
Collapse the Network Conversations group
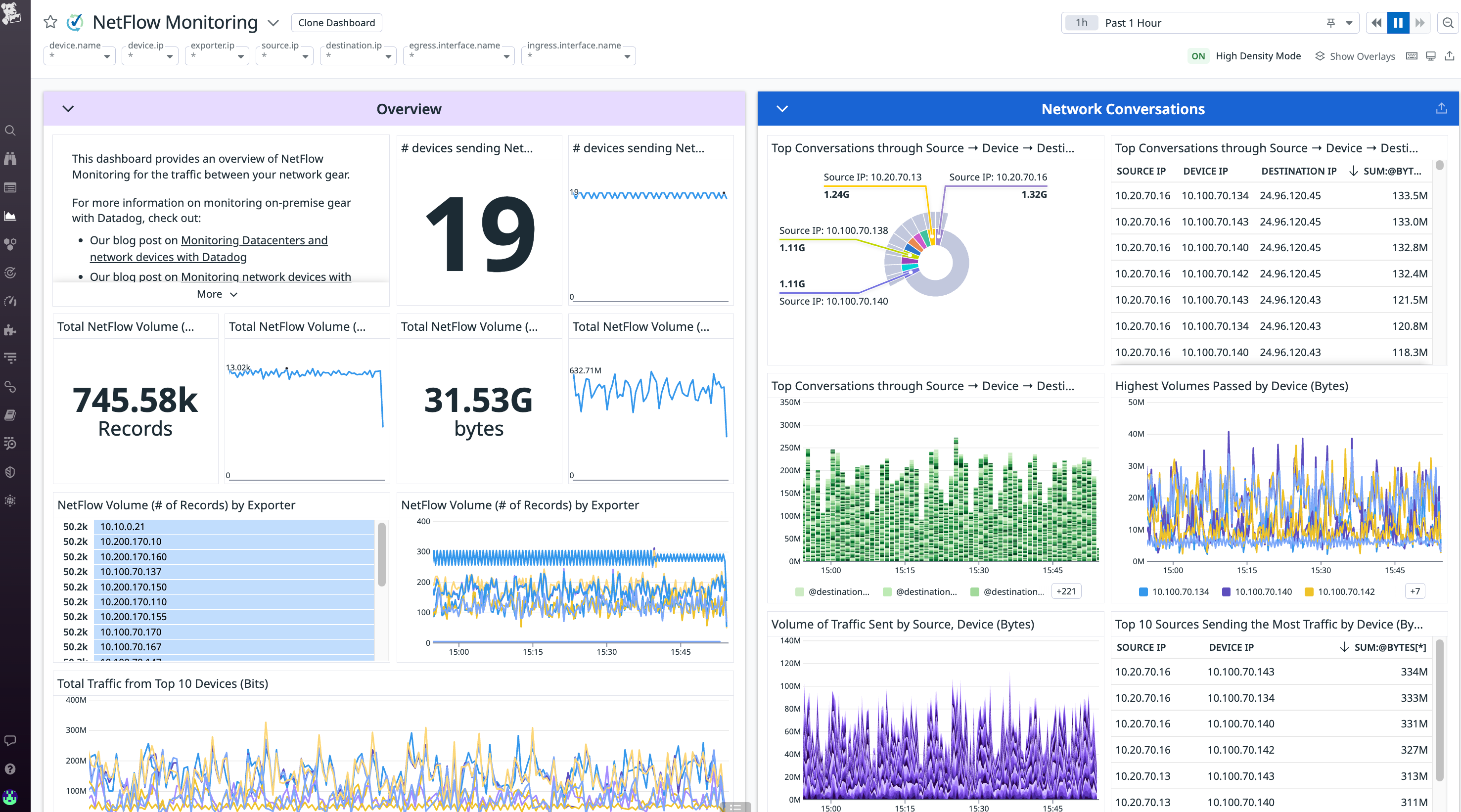[x=782, y=108]
